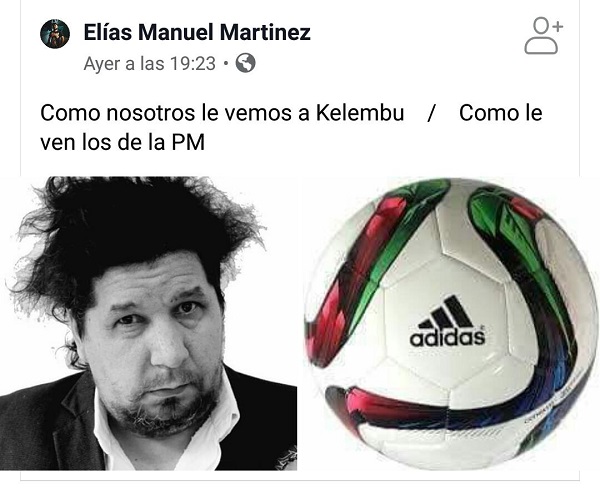Click the text 'ven los de la PM'

[x=122, y=142]
